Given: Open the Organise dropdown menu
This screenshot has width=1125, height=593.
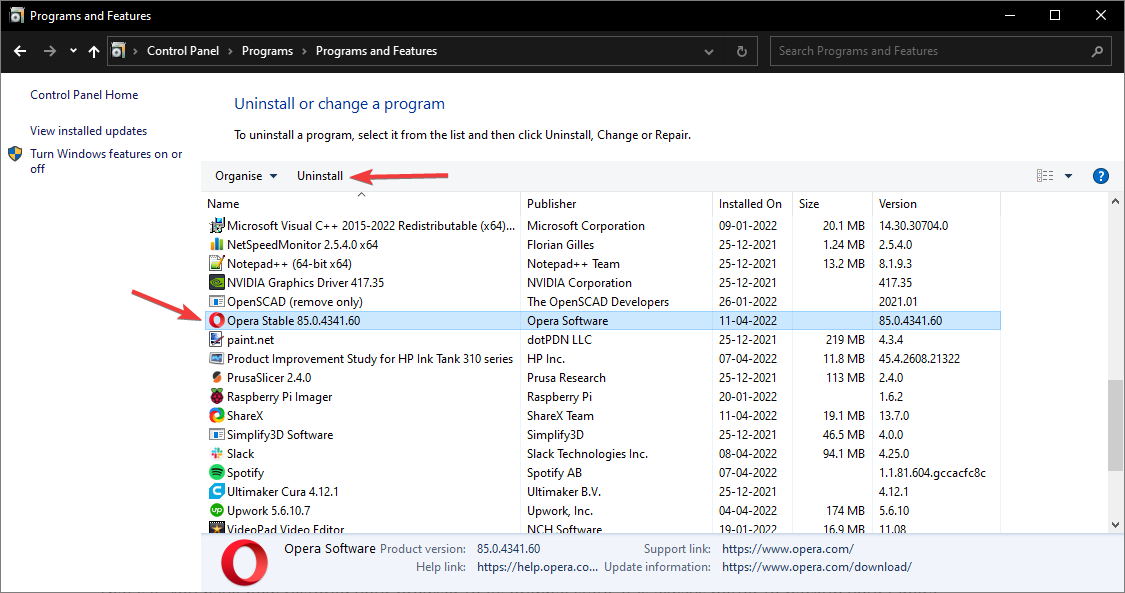Looking at the screenshot, I should [x=246, y=176].
